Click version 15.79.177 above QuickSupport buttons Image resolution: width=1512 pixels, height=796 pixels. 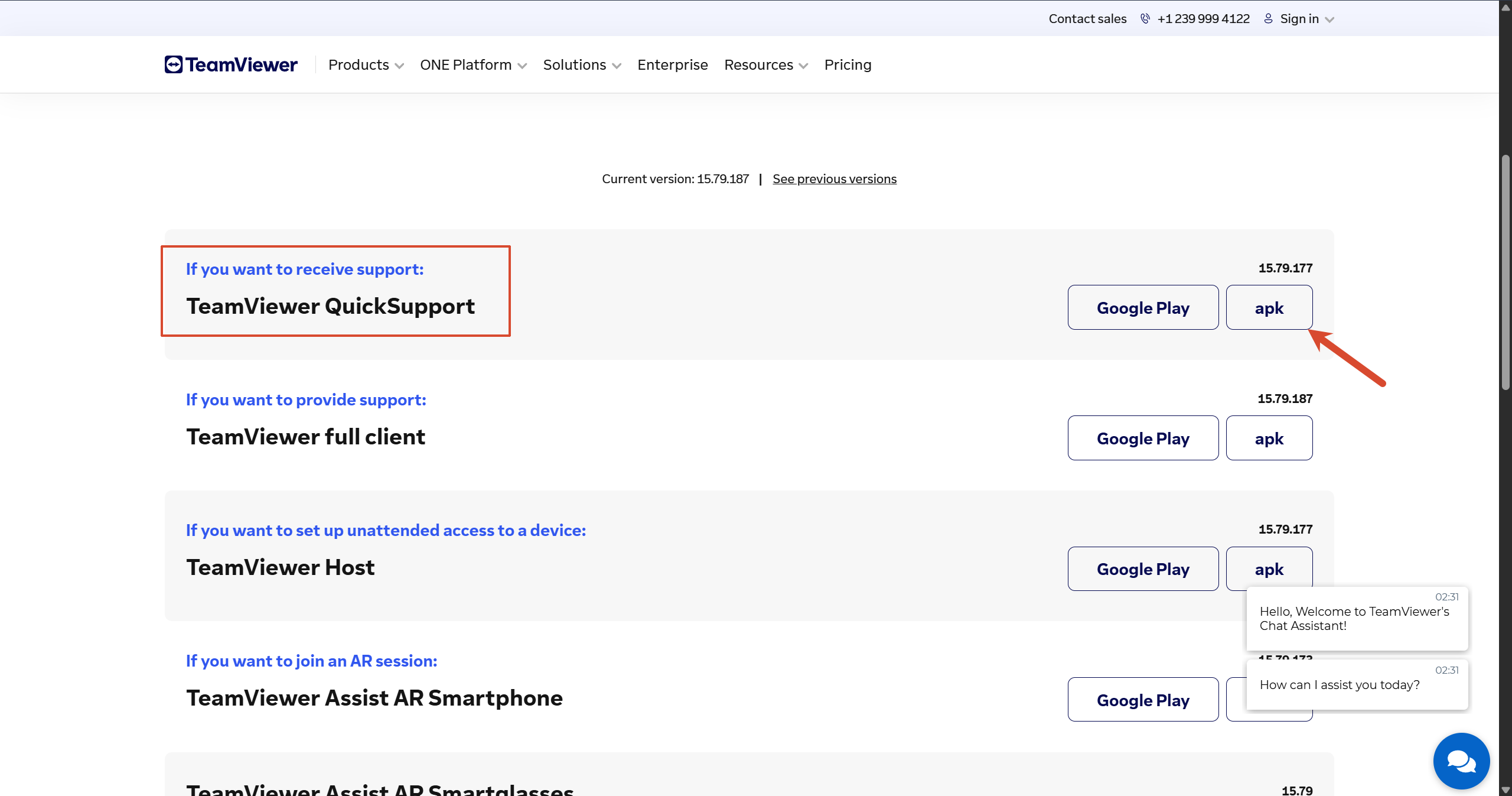[x=1285, y=268]
